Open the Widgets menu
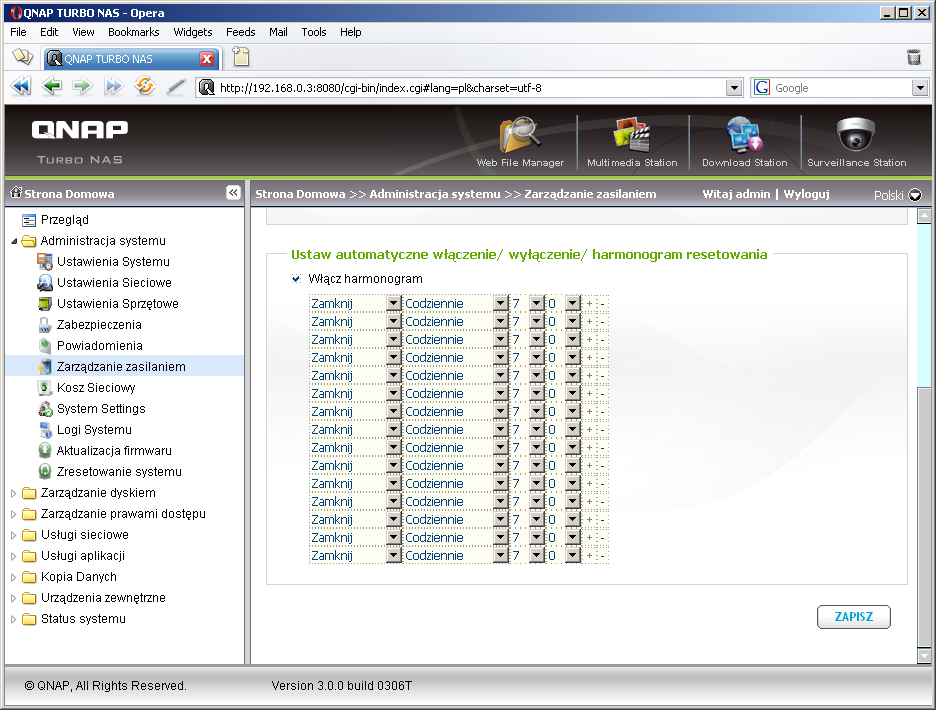This screenshot has width=936, height=710. 193,32
